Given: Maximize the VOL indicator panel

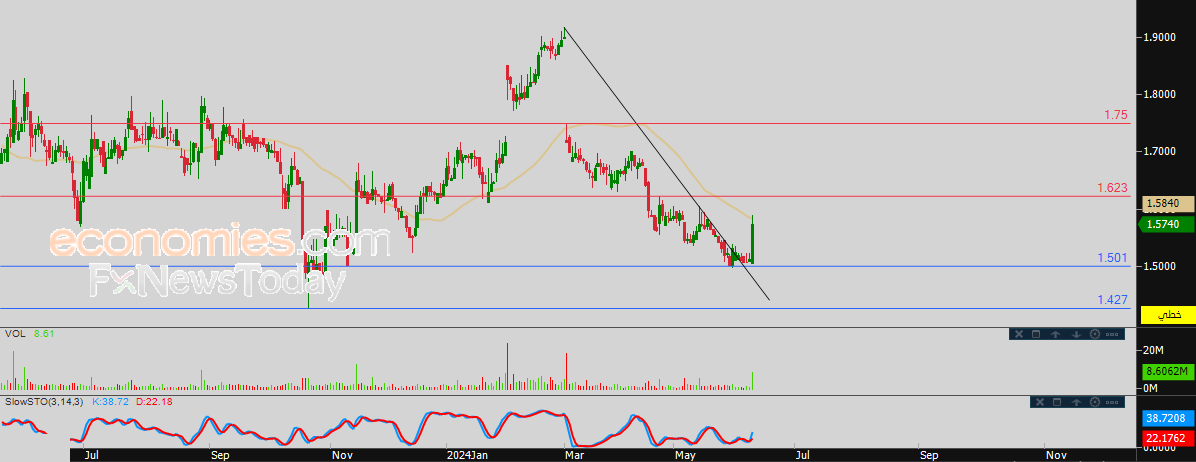Looking at the screenshot, I should tap(1037, 334).
